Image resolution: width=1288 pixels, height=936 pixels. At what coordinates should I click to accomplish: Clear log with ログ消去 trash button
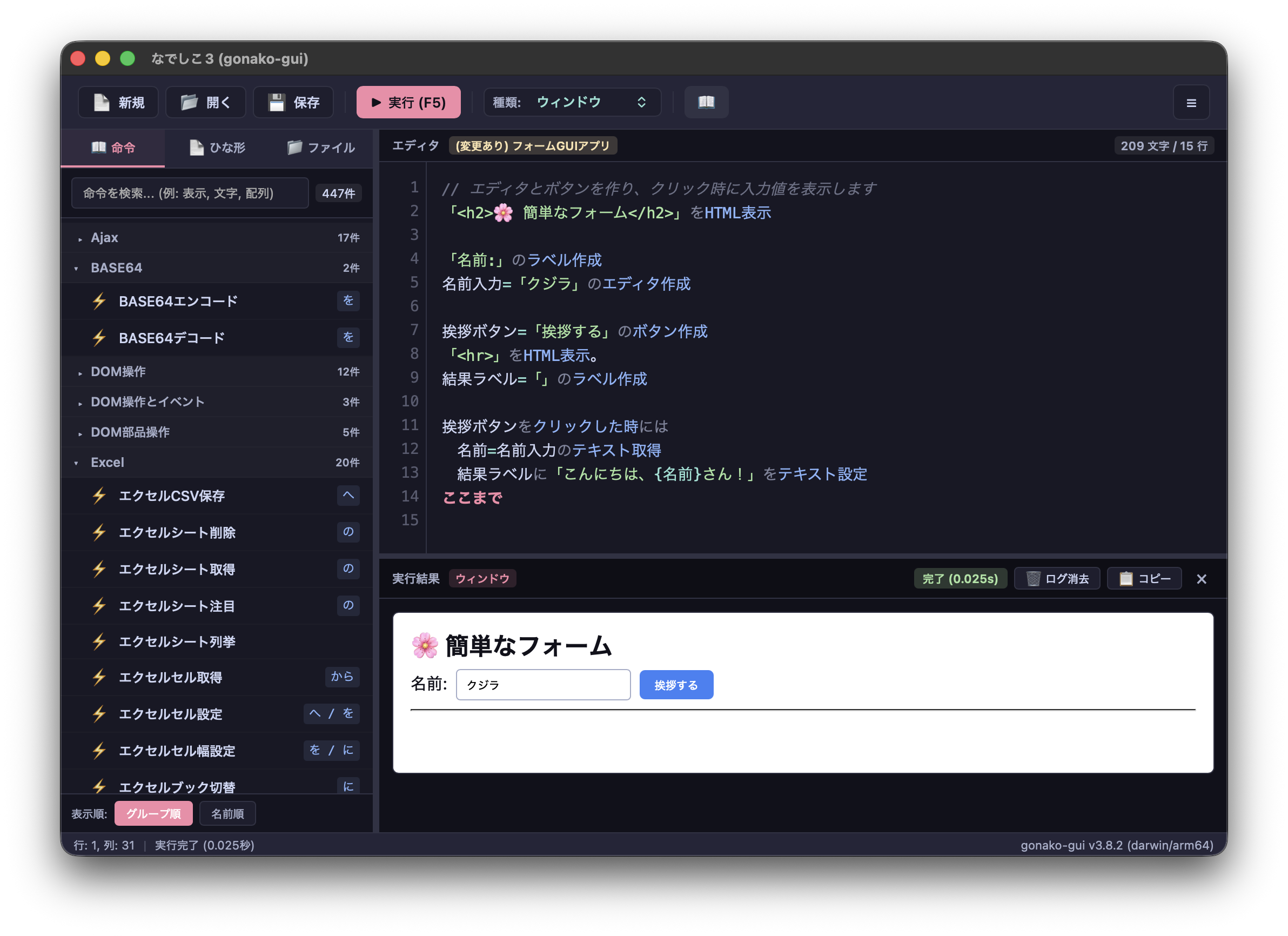pyautogui.click(x=1057, y=578)
